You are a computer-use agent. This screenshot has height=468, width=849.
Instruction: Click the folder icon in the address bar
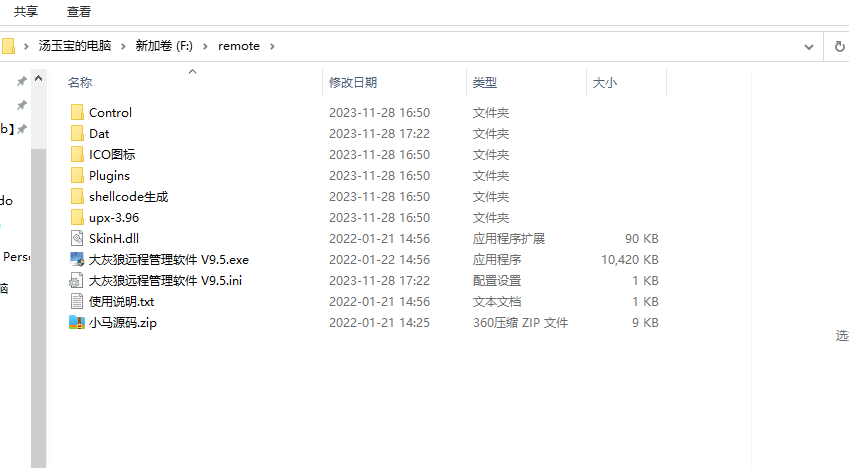[8, 46]
